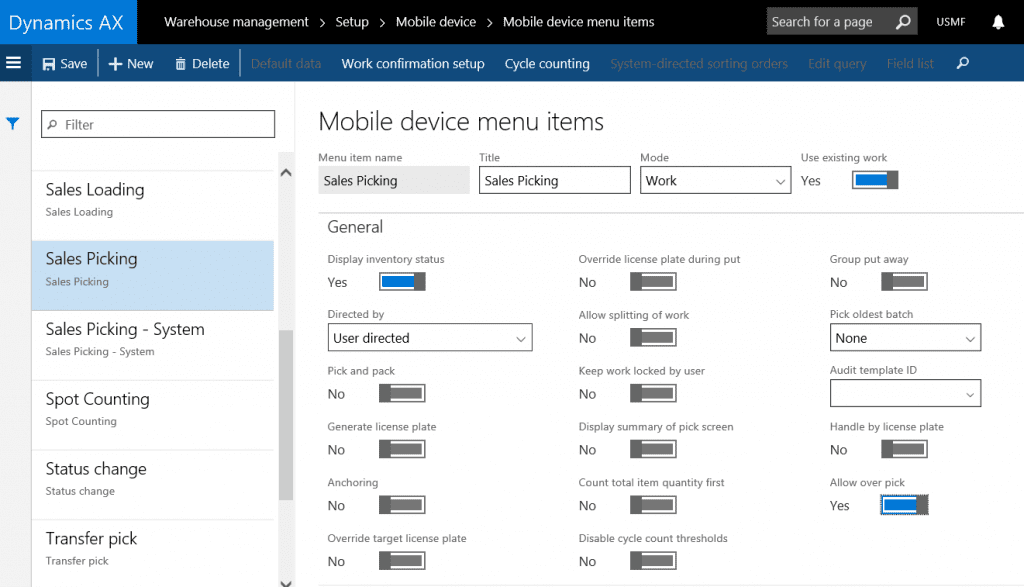Click the Delete trash icon

(181, 64)
